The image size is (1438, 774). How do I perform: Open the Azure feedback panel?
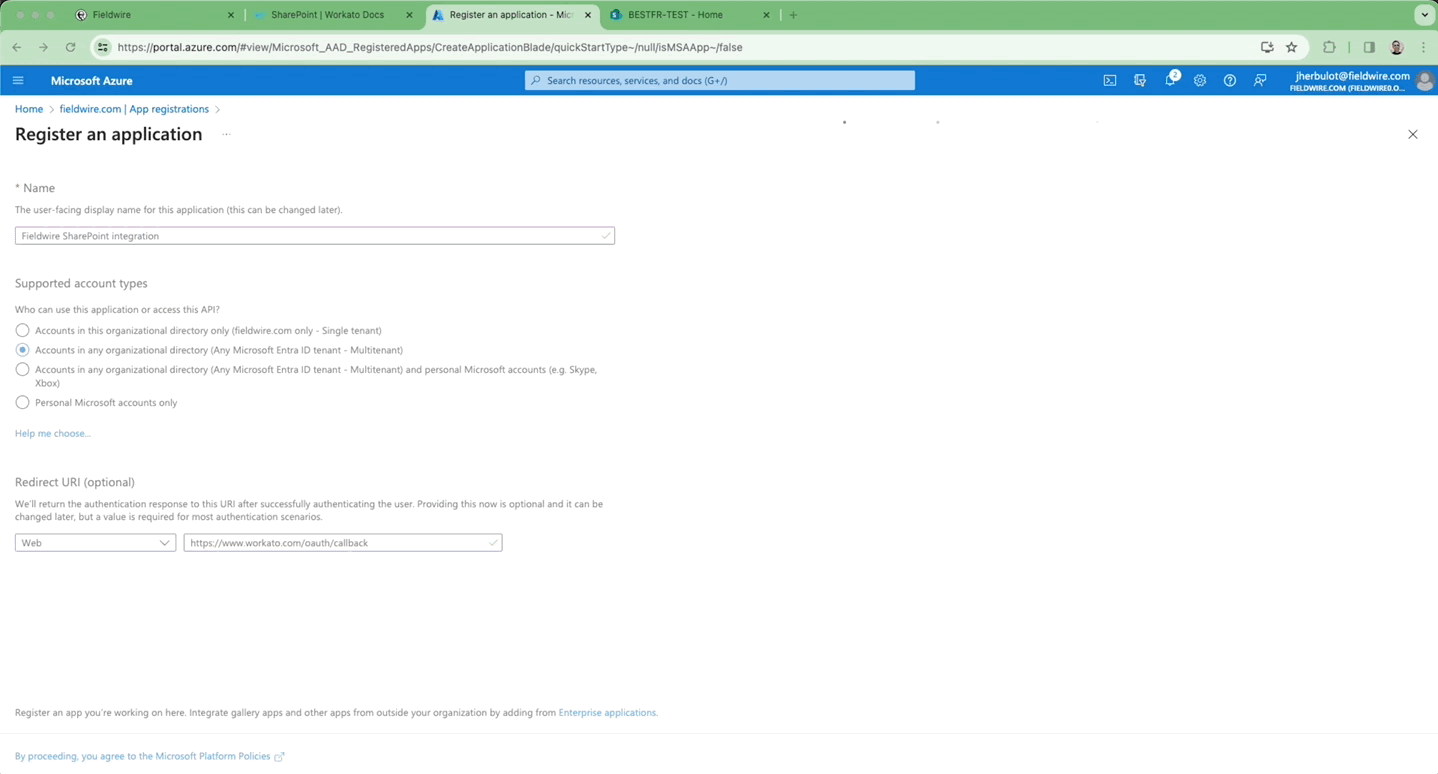point(1259,80)
